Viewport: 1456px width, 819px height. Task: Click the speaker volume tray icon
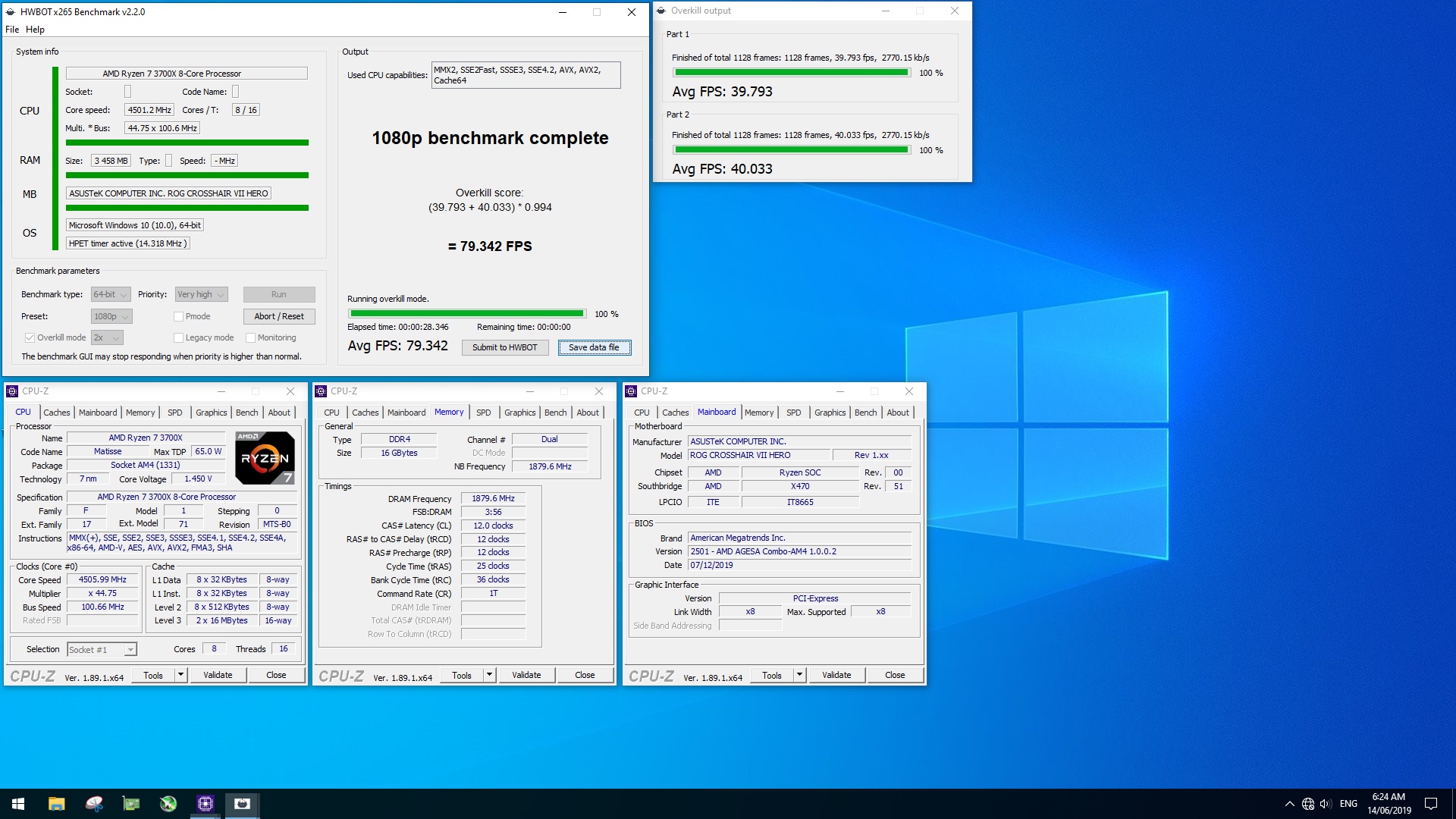pyautogui.click(x=1326, y=804)
